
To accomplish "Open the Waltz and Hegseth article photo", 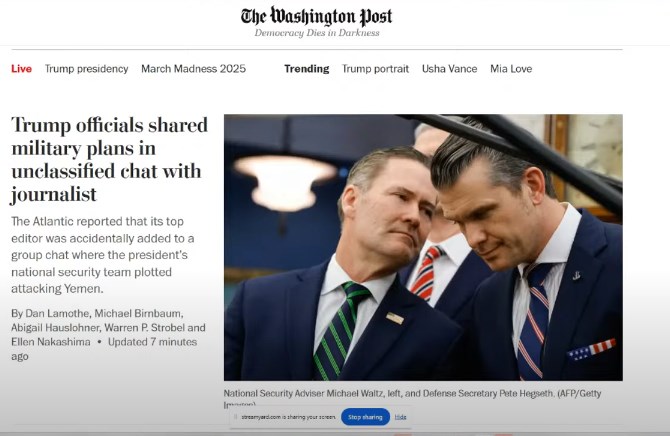I will (423, 247).
